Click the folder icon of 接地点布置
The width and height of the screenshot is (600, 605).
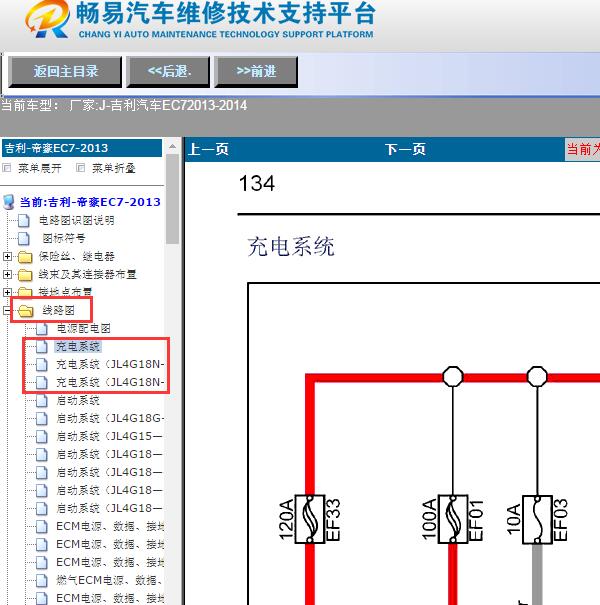[25, 292]
